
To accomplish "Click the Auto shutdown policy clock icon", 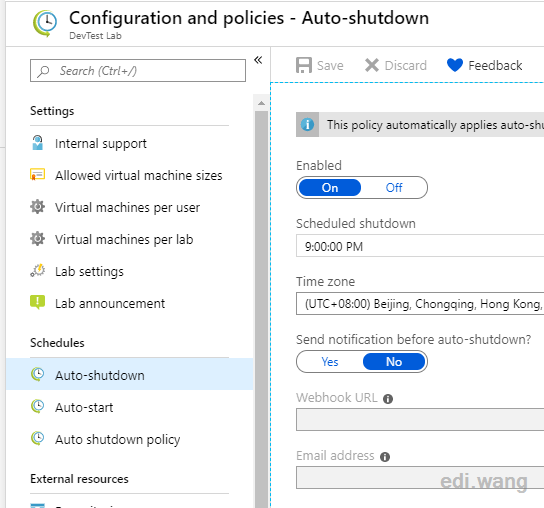I will tap(37, 438).
